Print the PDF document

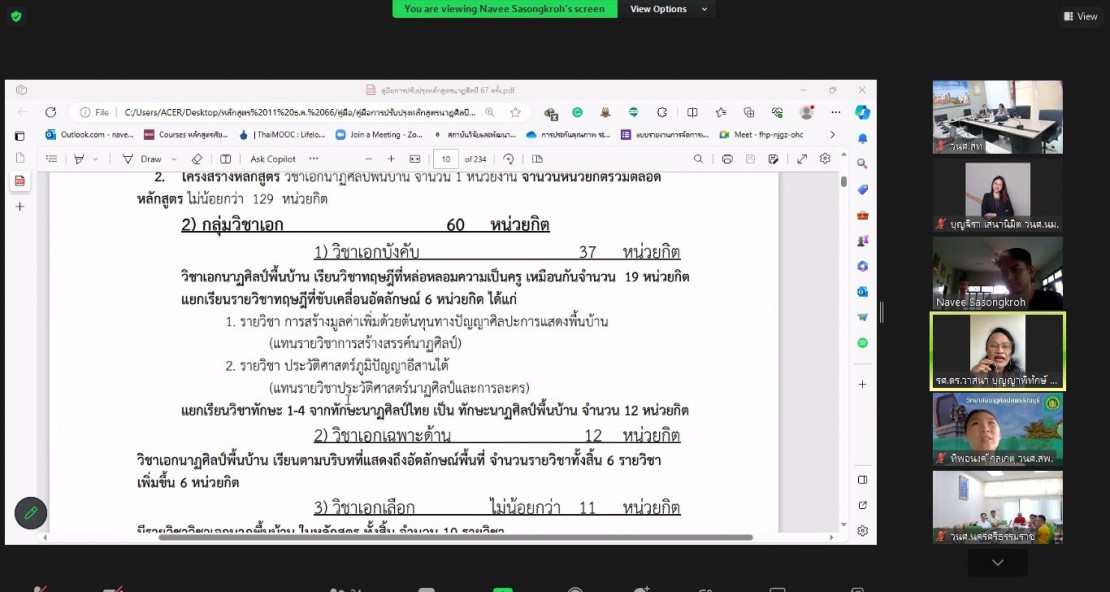pyautogui.click(x=727, y=159)
